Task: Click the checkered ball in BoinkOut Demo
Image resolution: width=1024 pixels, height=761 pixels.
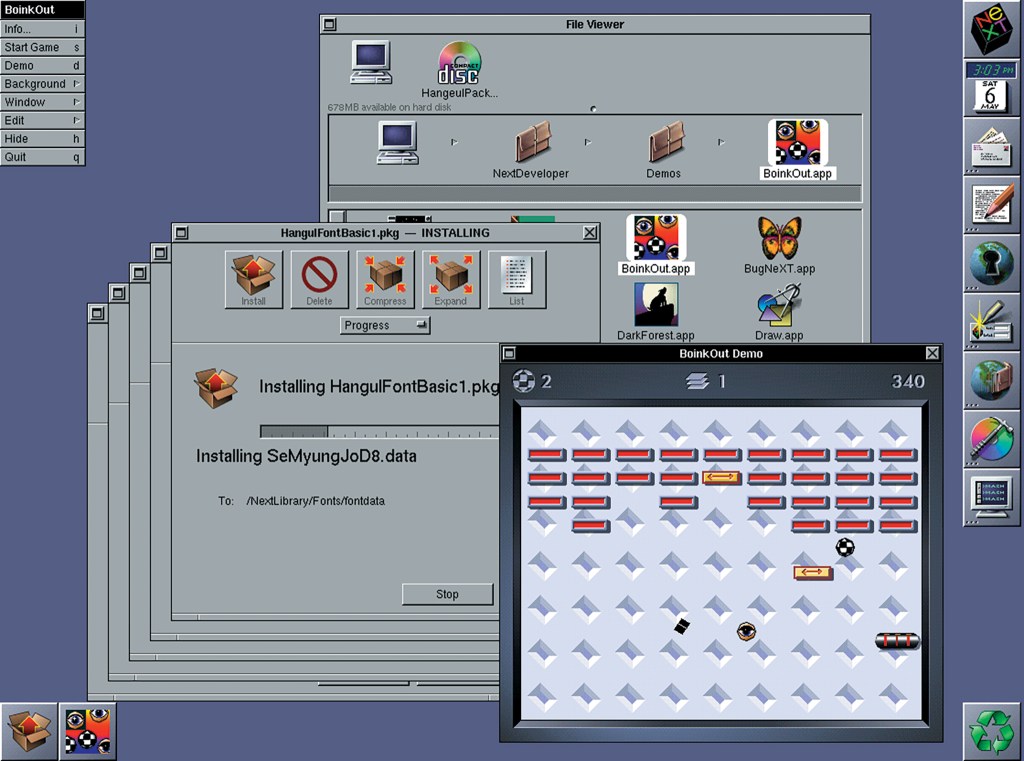Action: (x=845, y=547)
